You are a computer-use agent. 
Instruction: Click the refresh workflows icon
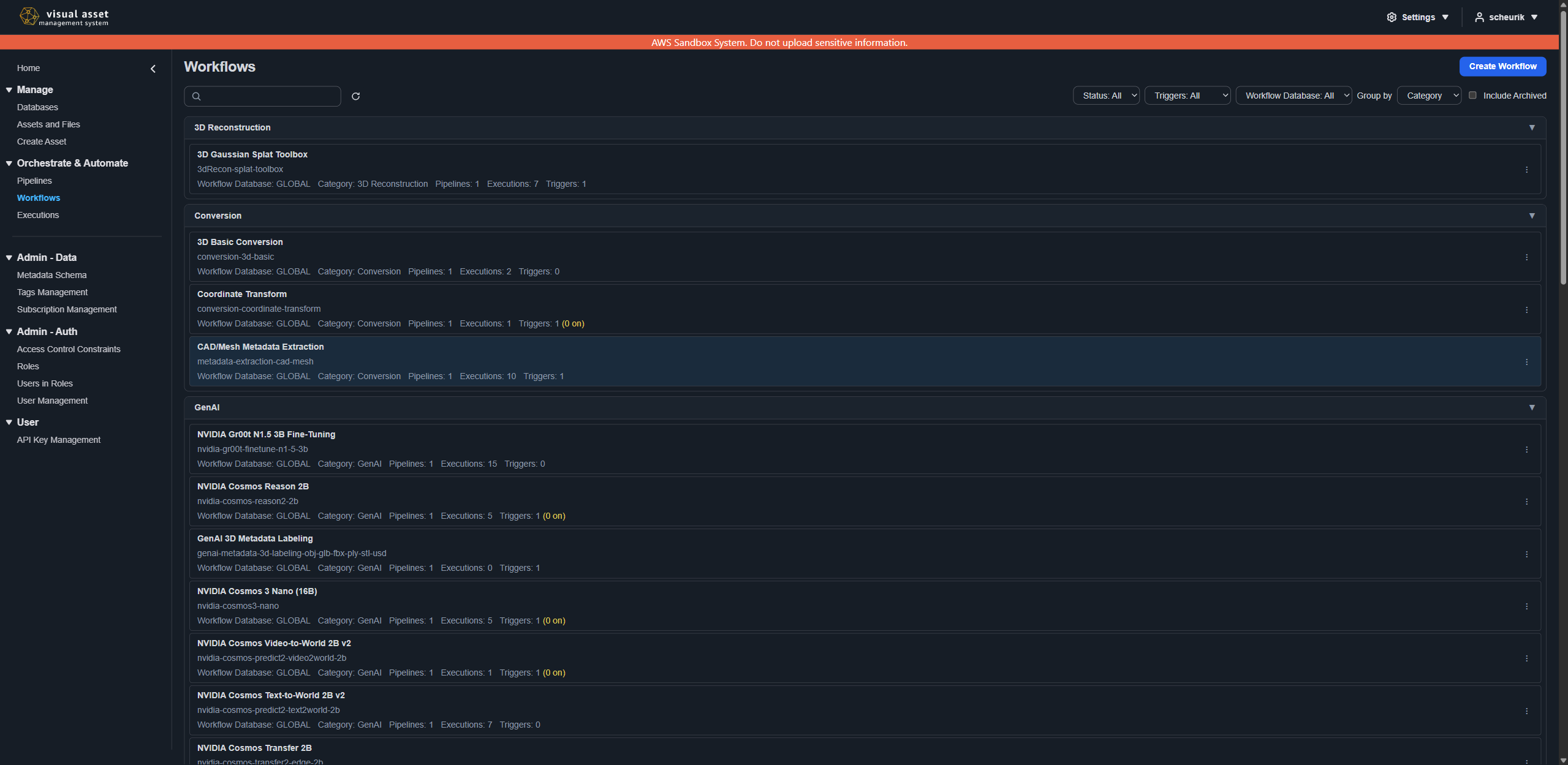355,96
